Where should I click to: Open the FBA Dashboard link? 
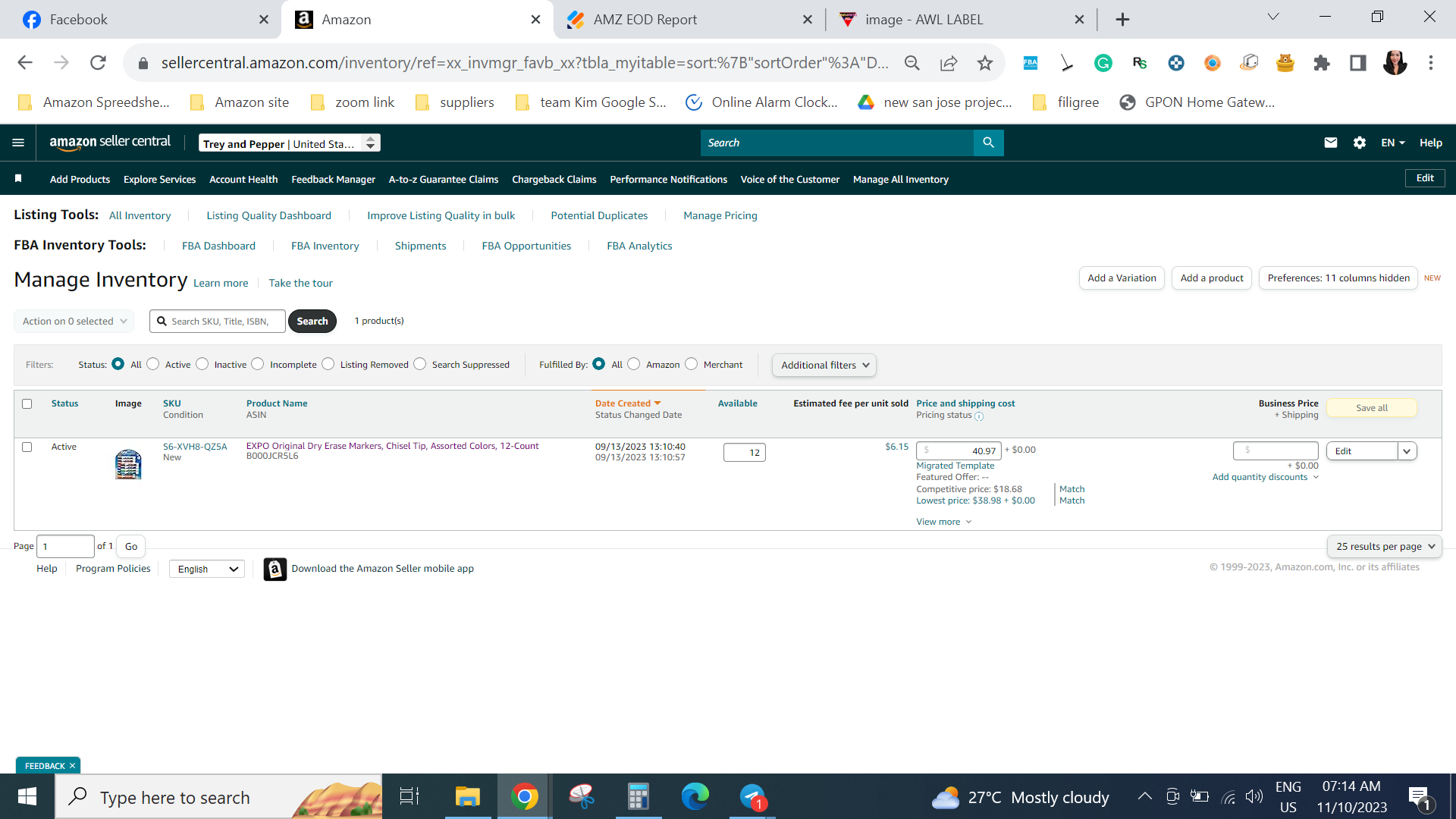point(218,246)
